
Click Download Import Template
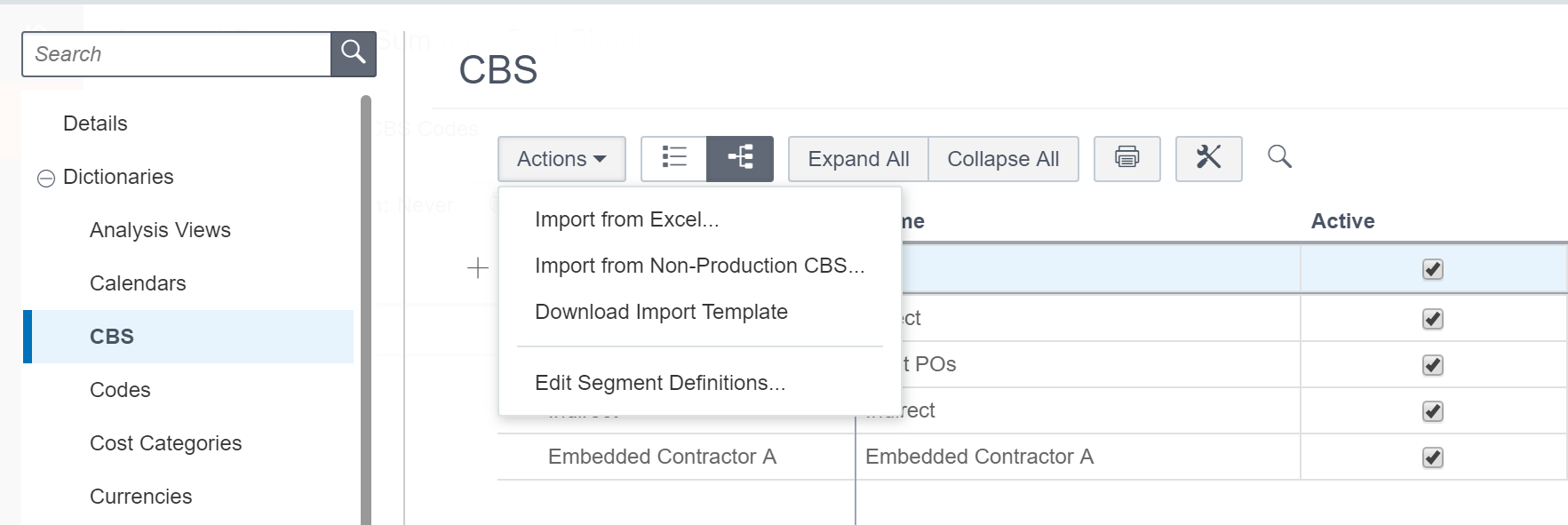[x=661, y=312]
